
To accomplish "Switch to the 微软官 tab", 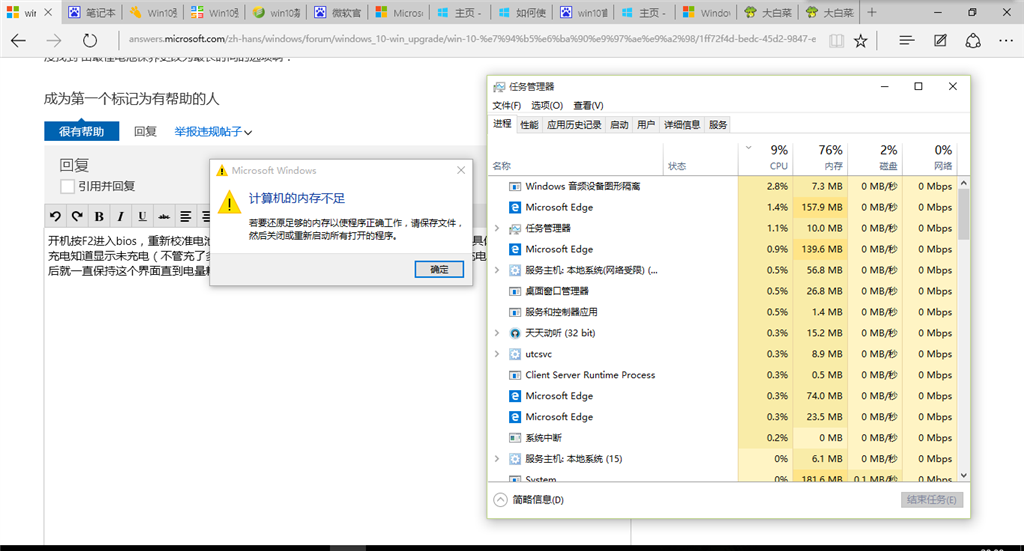I will tap(337, 12).
